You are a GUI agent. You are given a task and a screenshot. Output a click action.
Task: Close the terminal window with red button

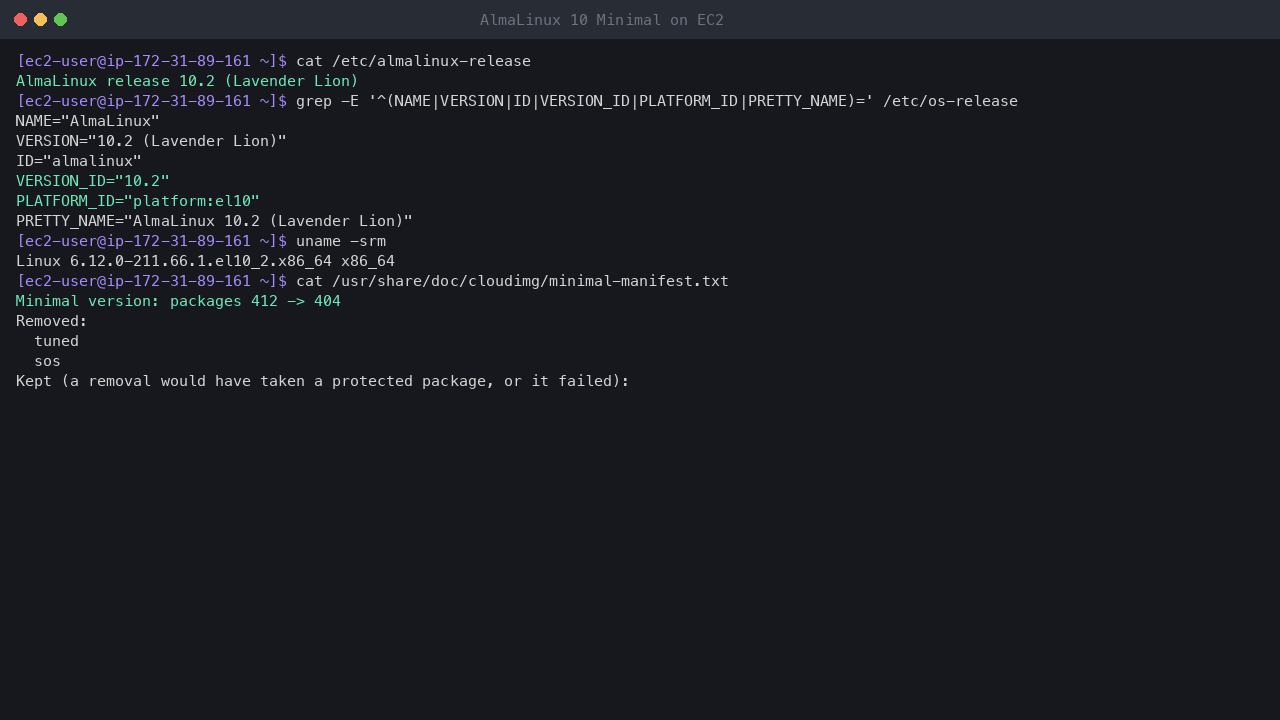coord(20,20)
